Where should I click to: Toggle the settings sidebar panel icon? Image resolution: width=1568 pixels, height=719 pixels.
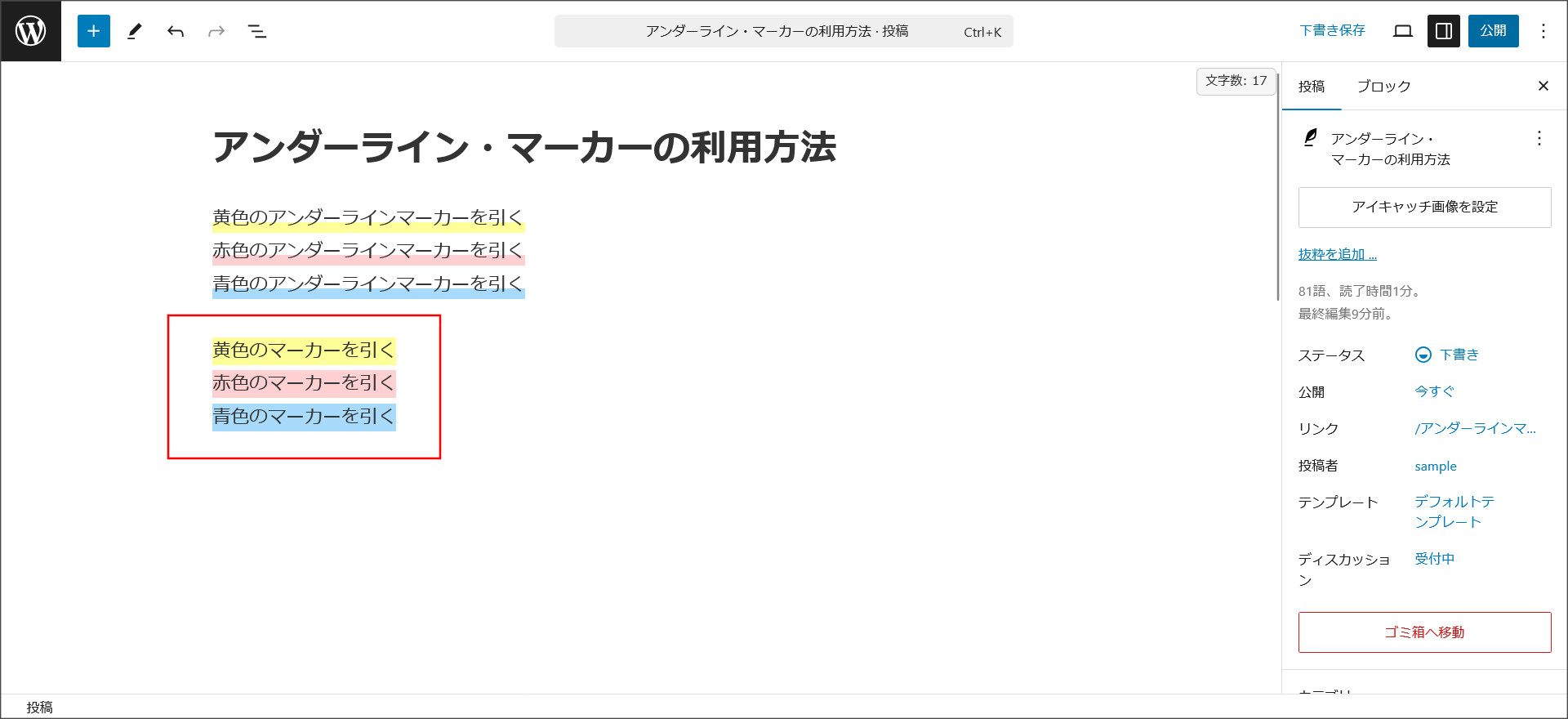(1444, 31)
